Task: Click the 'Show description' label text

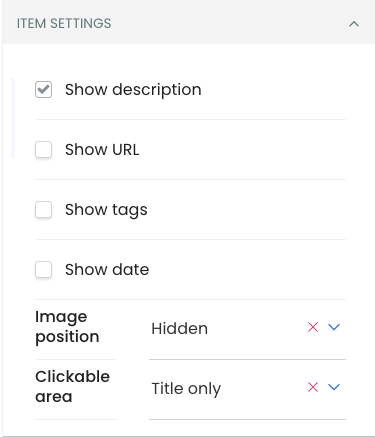Action: click(x=133, y=90)
